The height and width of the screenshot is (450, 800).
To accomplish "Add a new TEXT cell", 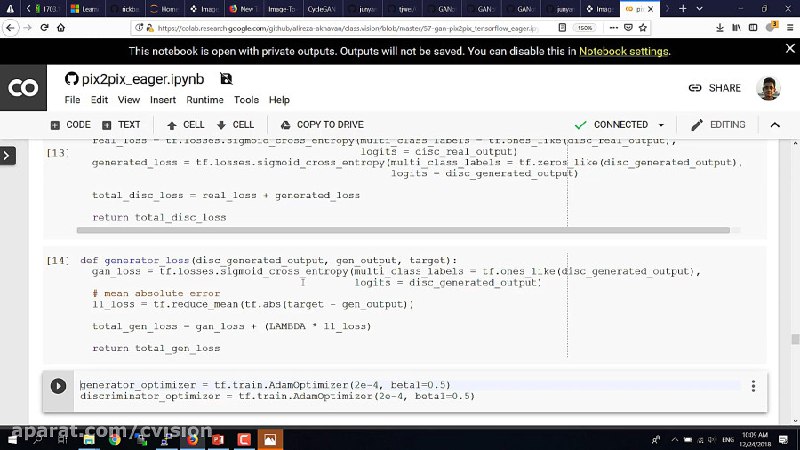I will 121,125.
